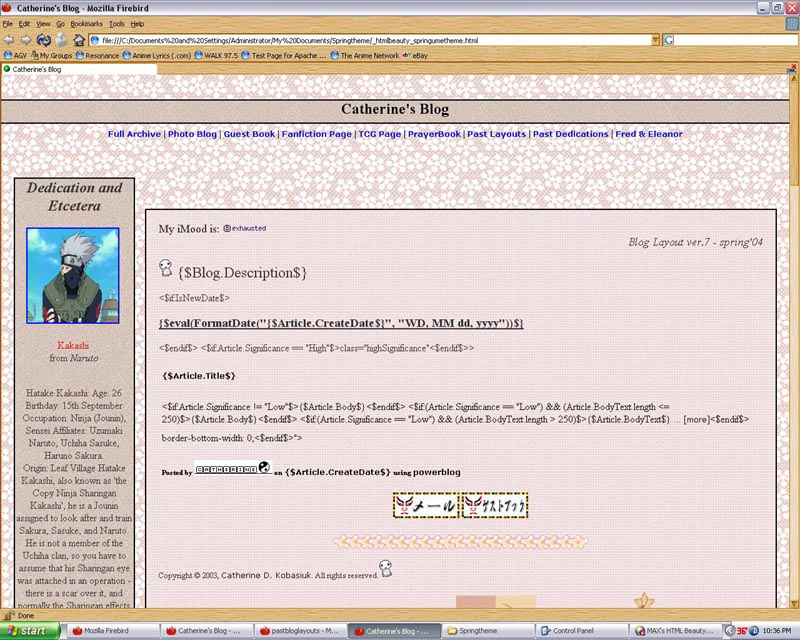The width and height of the screenshot is (800, 640).
Task: Stop loading the page
Action: (61, 40)
